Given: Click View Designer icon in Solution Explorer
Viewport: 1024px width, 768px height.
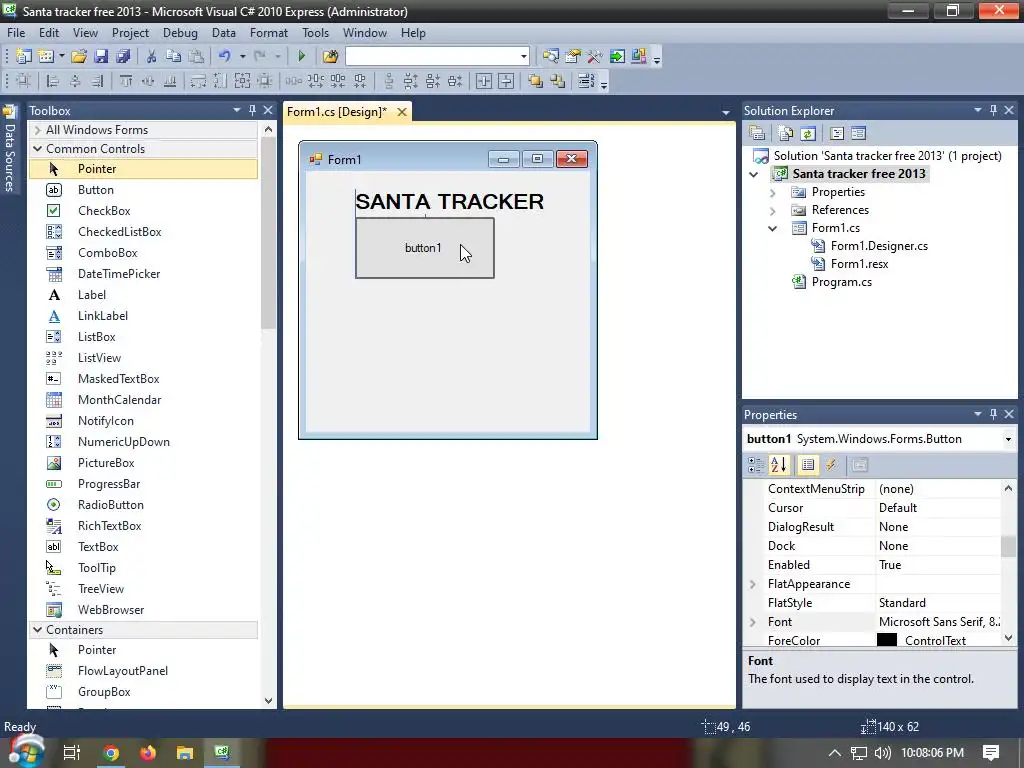Looking at the screenshot, I should tap(859, 133).
